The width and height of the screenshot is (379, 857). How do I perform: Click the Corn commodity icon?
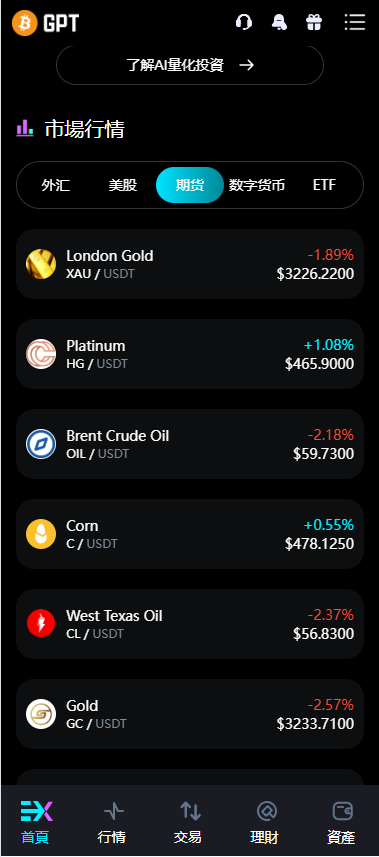pos(41,534)
